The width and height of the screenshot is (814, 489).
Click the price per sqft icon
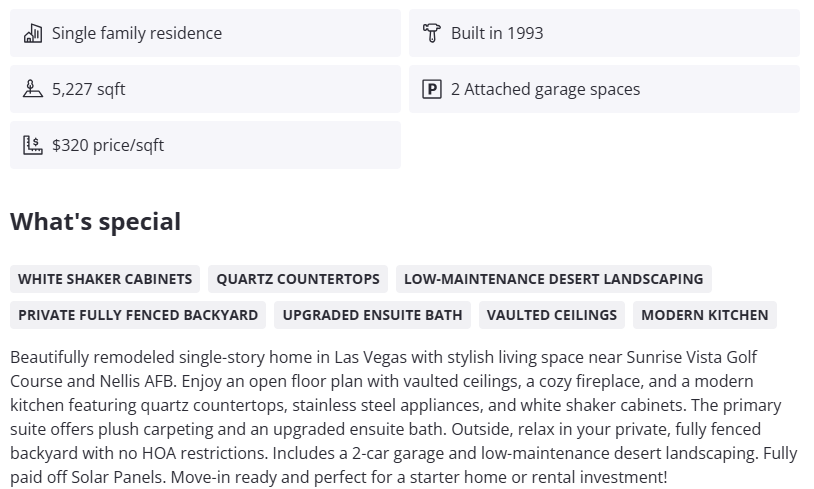pos(32,145)
